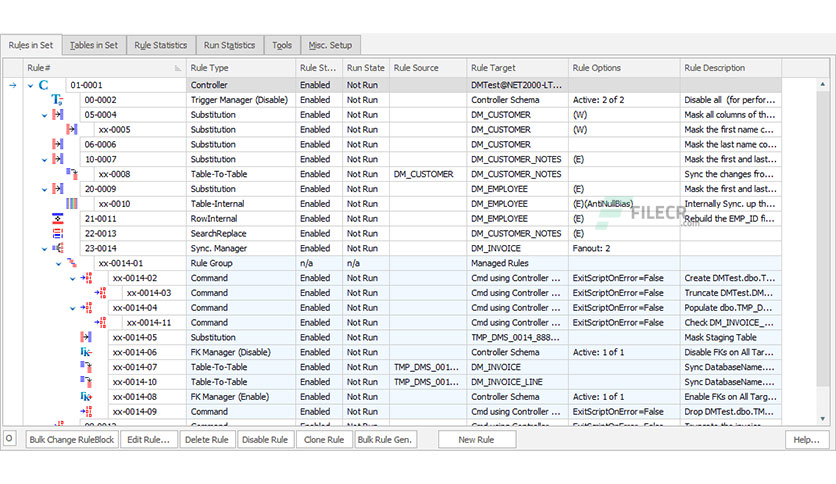Click the Bulk Rule Gen. button
Screen dimensions: 836x484
pyautogui.click(x=385, y=440)
